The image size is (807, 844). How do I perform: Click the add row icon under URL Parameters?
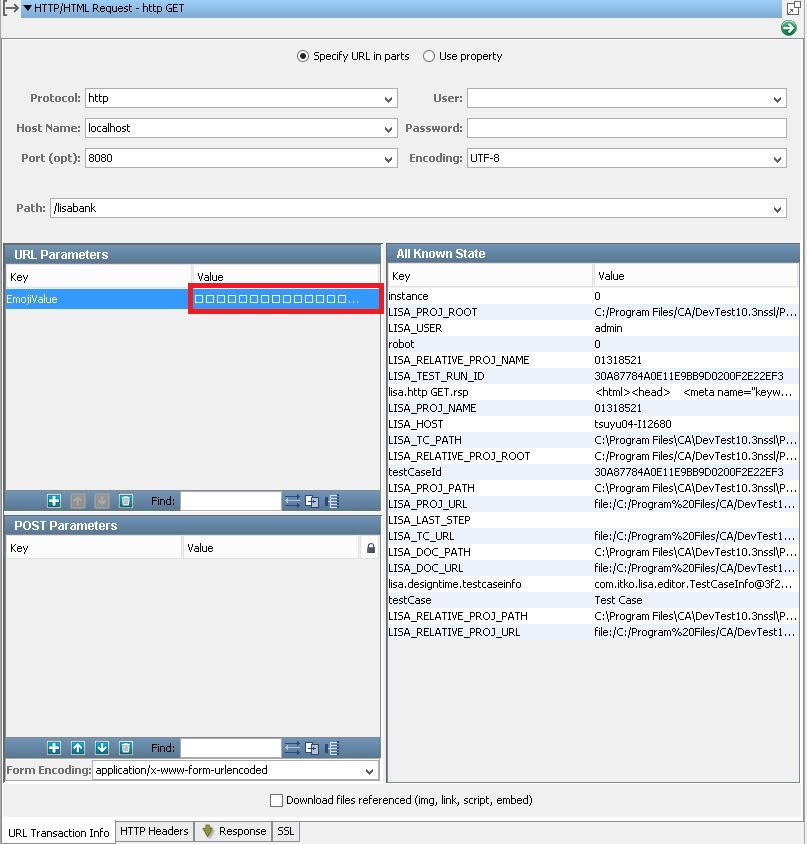54,501
